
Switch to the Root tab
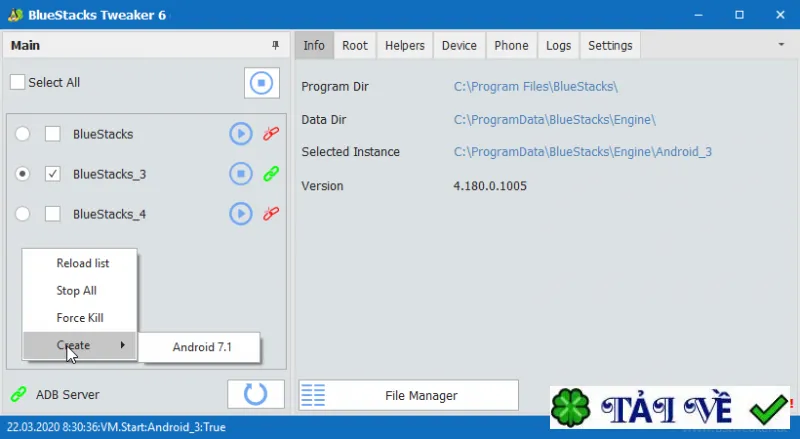pyautogui.click(x=355, y=45)
